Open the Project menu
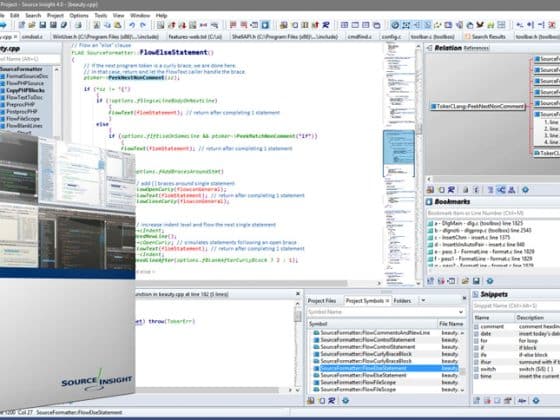Viewport: 560px width, 420px height. pos(55,15)
